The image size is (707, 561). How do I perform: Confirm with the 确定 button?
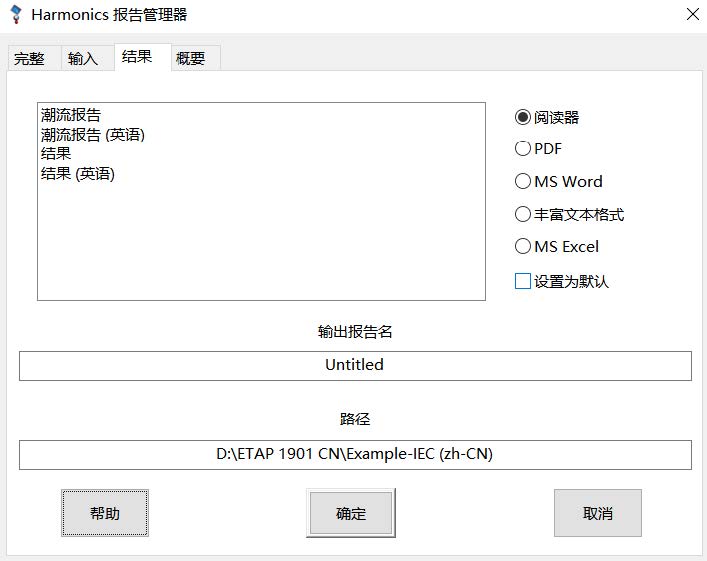coord(351,513)
